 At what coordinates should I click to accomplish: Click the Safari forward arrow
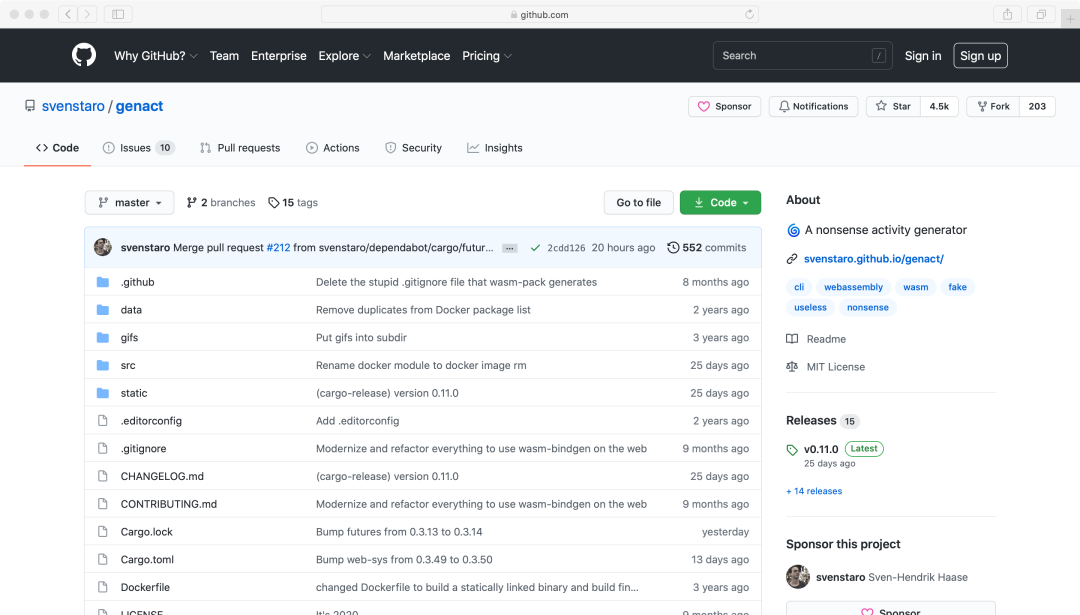[87, 14]
